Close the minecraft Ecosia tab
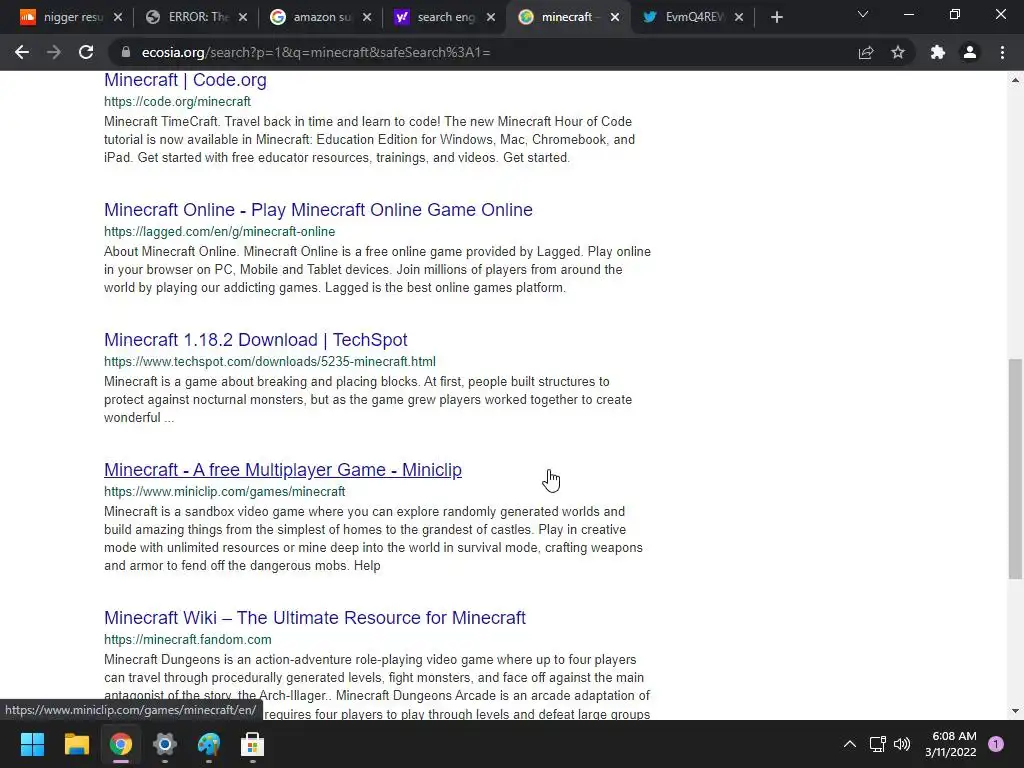This screenshot has height=768, width=1024. click(615, 17)
